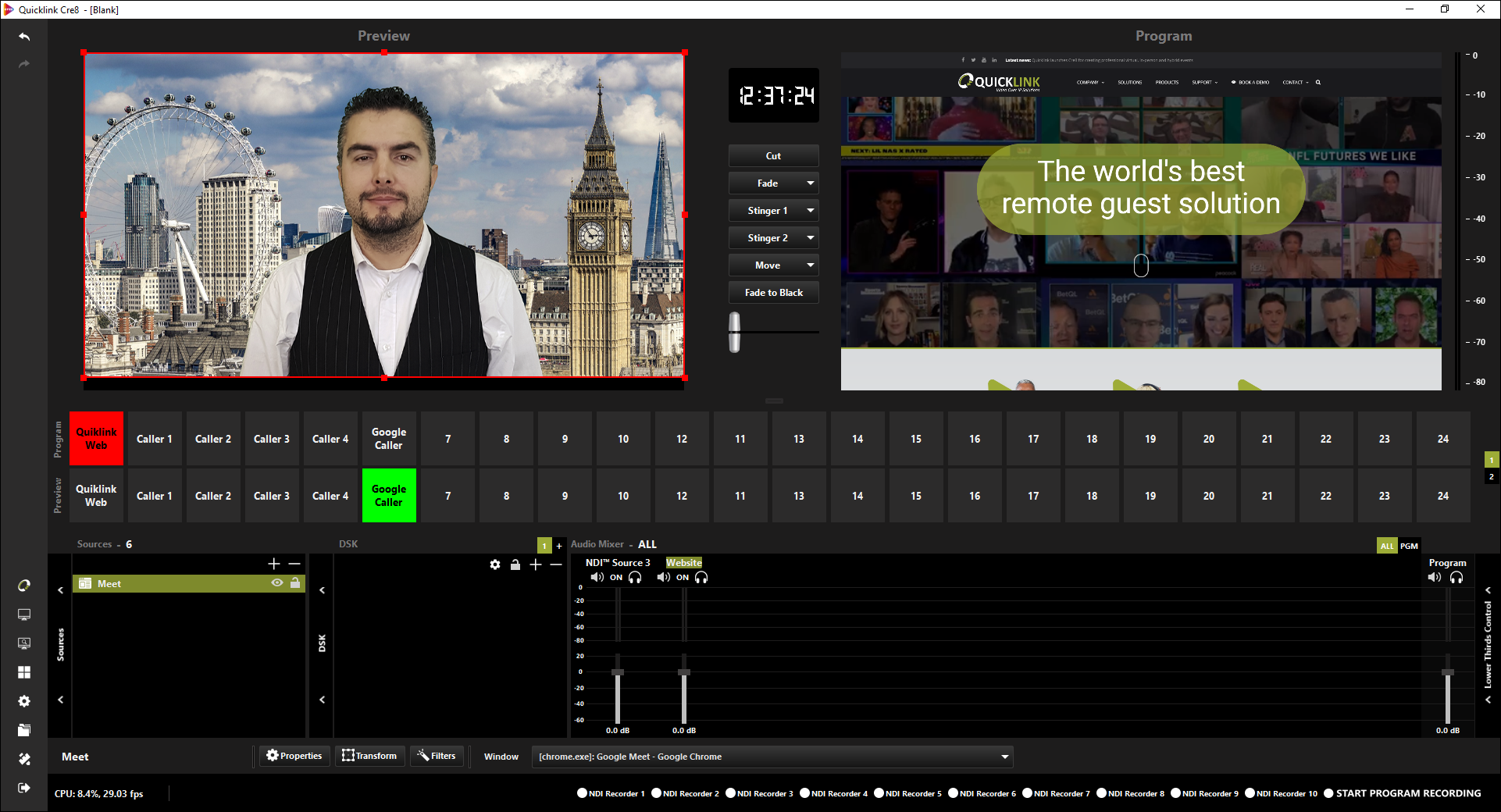Open the four-square grid sidebar icon
Screen dimensions: 1501x812
24,672
